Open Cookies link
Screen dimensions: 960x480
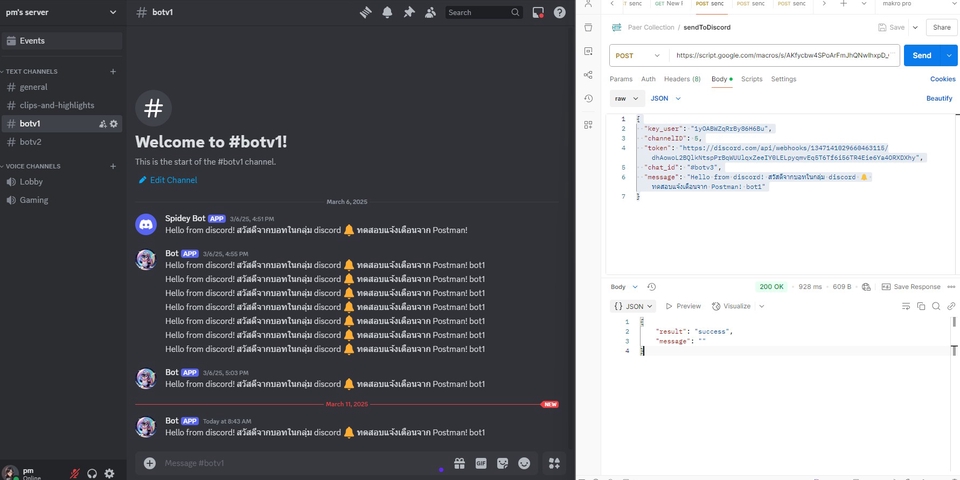[943, 79]
